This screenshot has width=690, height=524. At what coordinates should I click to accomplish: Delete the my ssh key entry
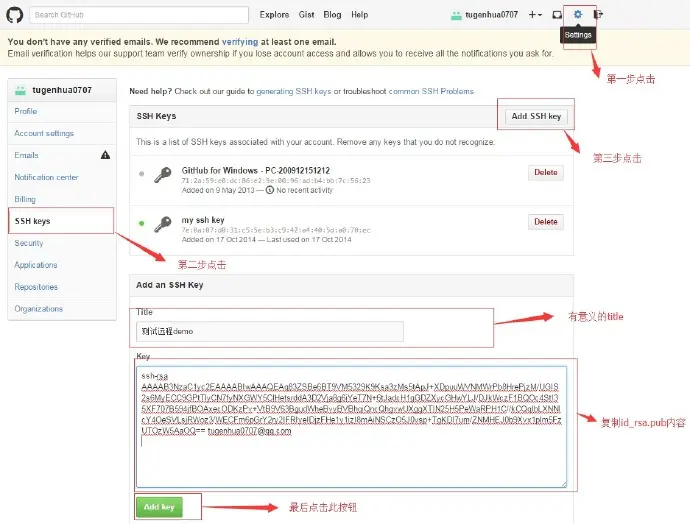click(x=546, y=222)
